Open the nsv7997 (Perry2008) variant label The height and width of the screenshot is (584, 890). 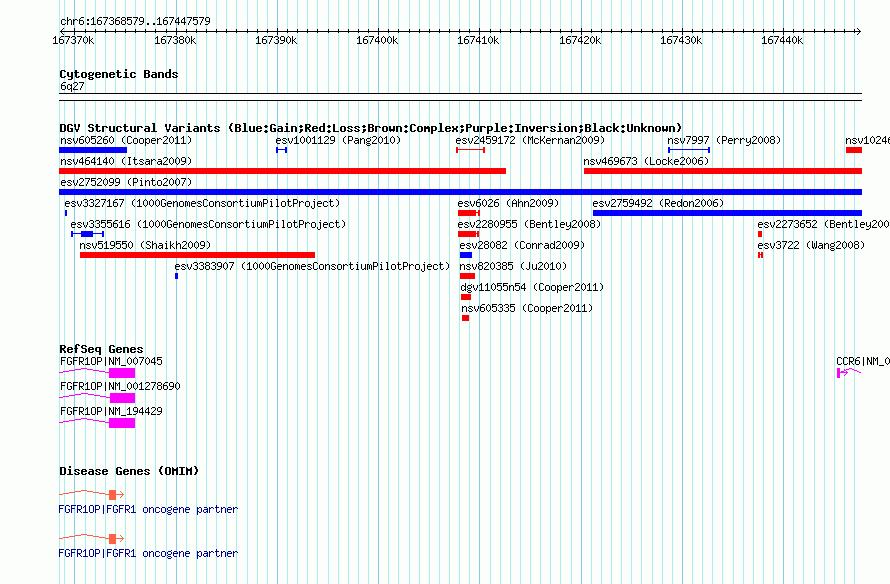click(724, 140)
